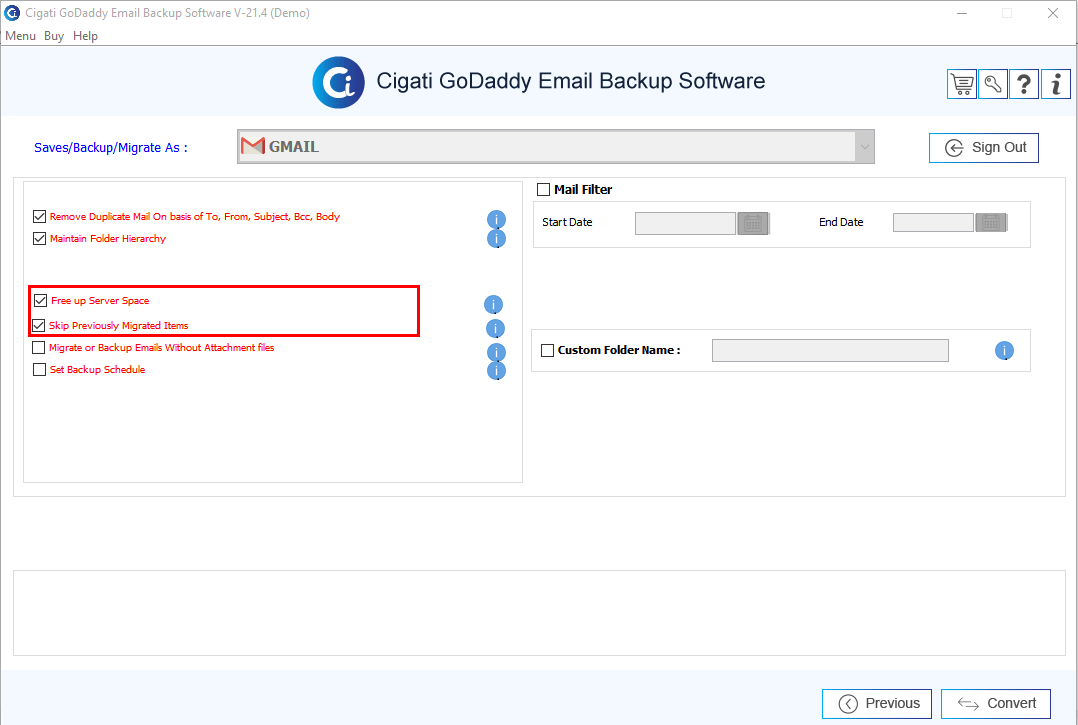Open the Help menu
1078x725 pixels.
85,36
